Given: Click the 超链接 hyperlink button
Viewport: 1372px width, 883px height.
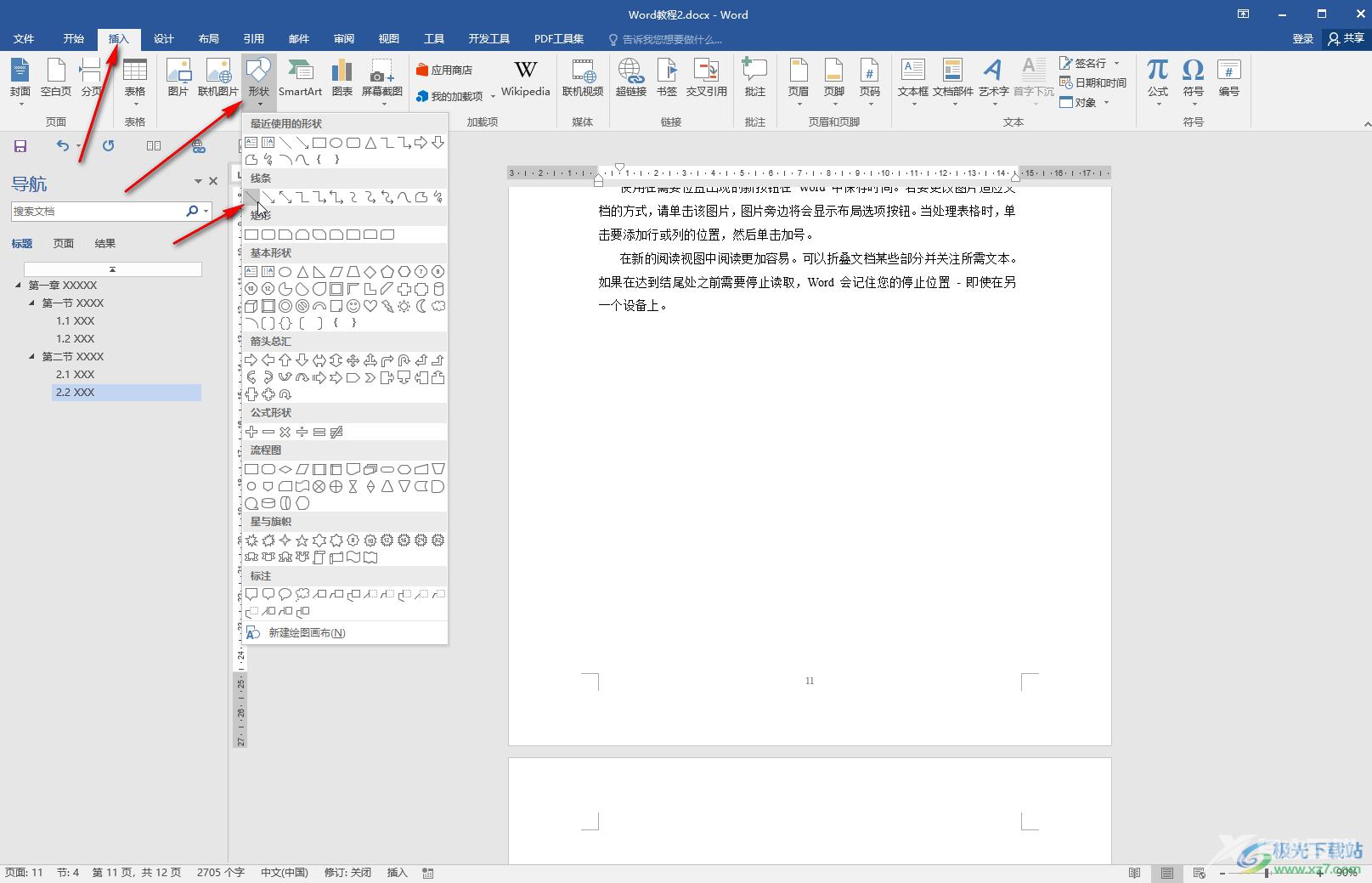Looking at the screenshot, I should click(630, 77).
